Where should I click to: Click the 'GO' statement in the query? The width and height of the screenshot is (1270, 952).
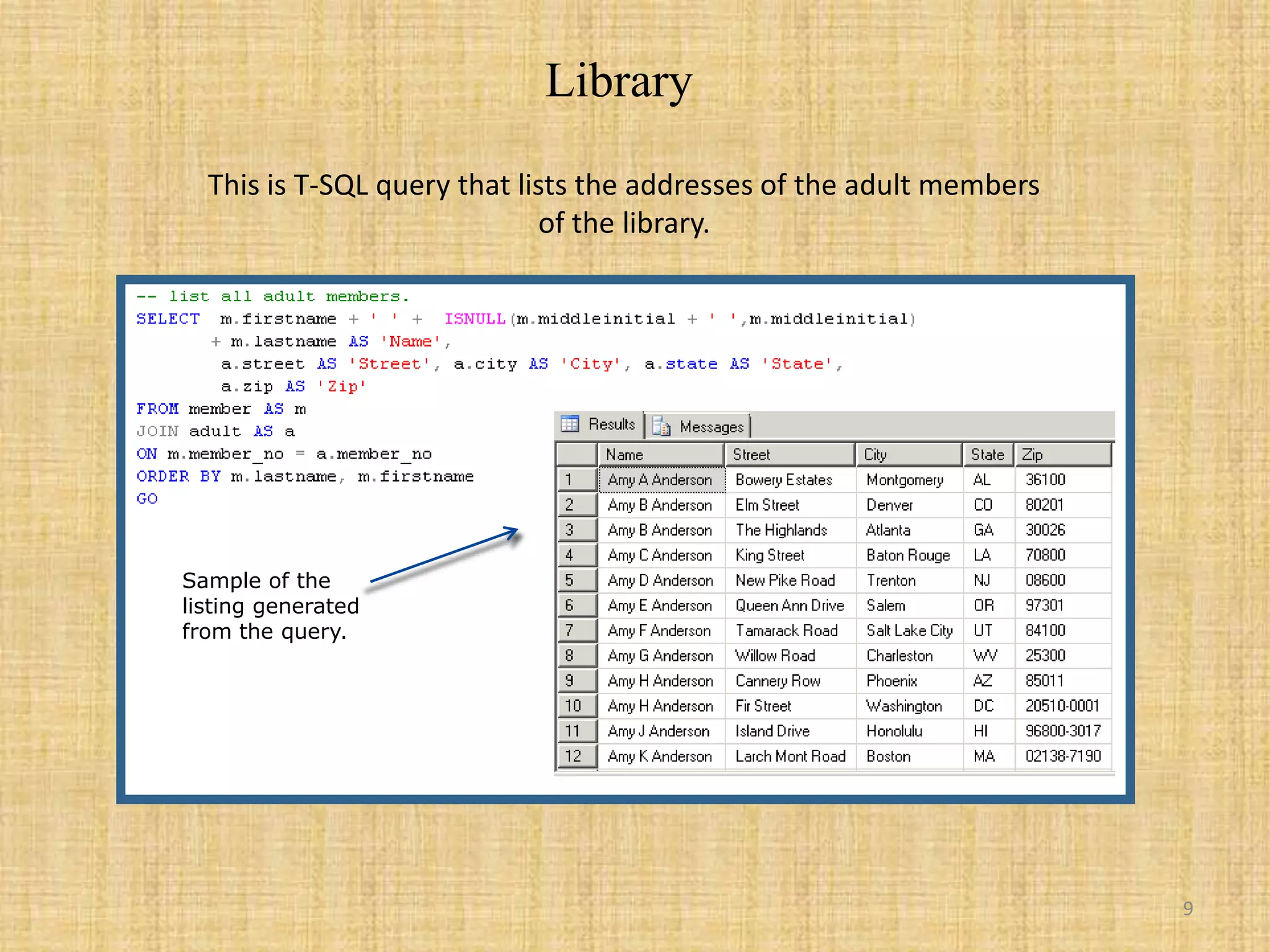[147, 498]
